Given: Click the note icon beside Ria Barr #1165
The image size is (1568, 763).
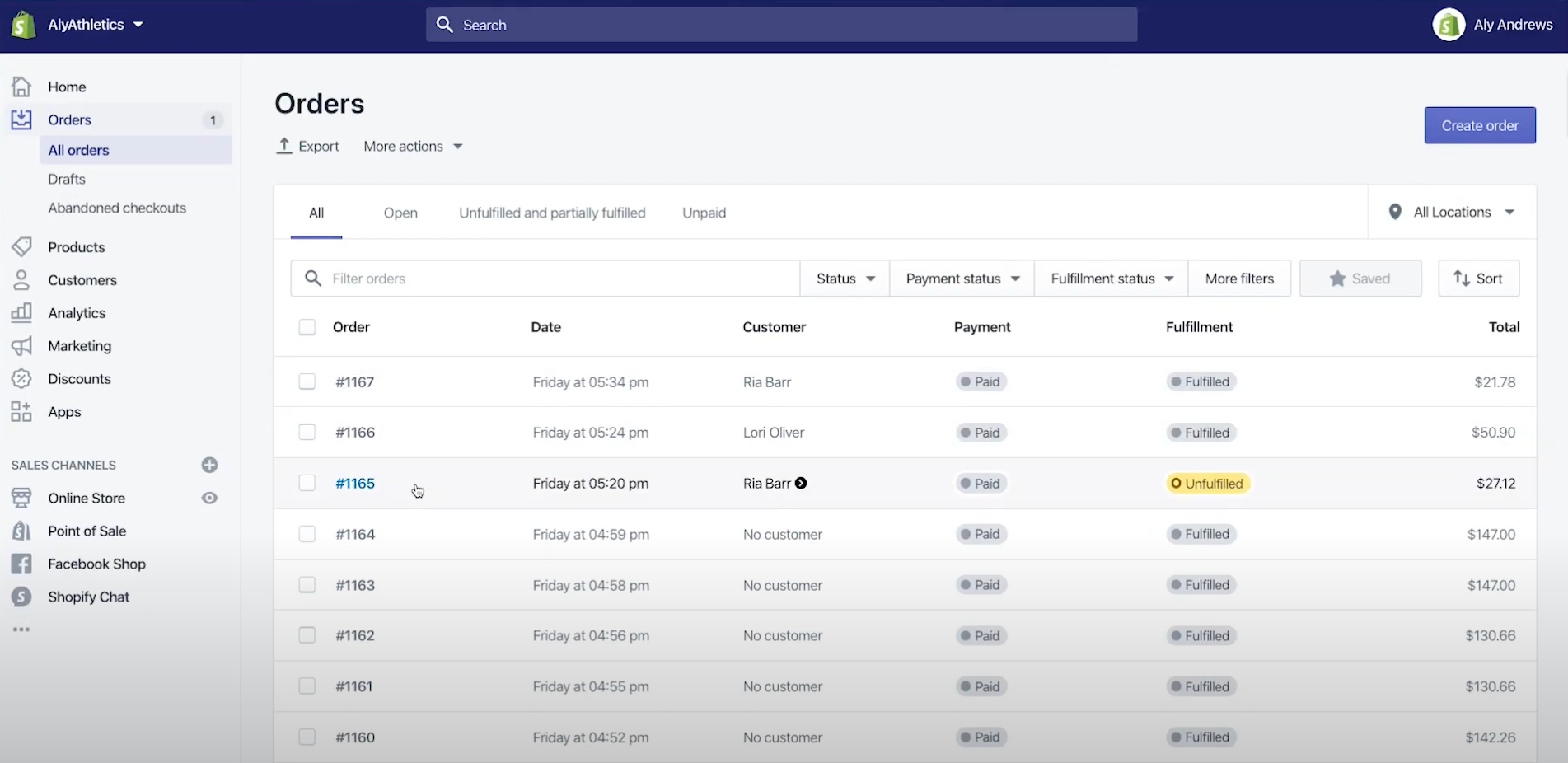Looking at the screenshot, I should pos(801,484).
